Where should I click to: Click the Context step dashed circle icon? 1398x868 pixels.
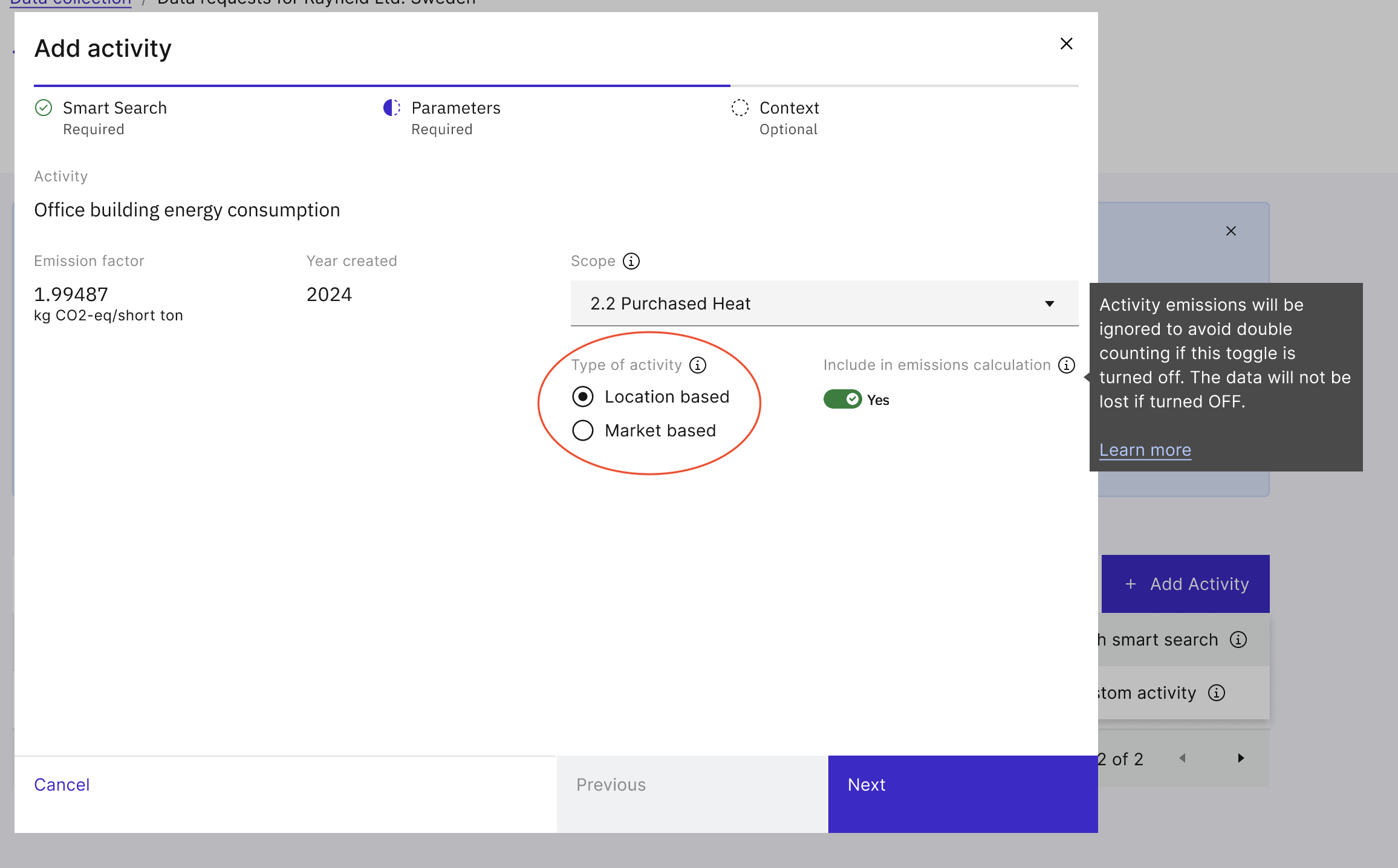click(x=740, y=108)
